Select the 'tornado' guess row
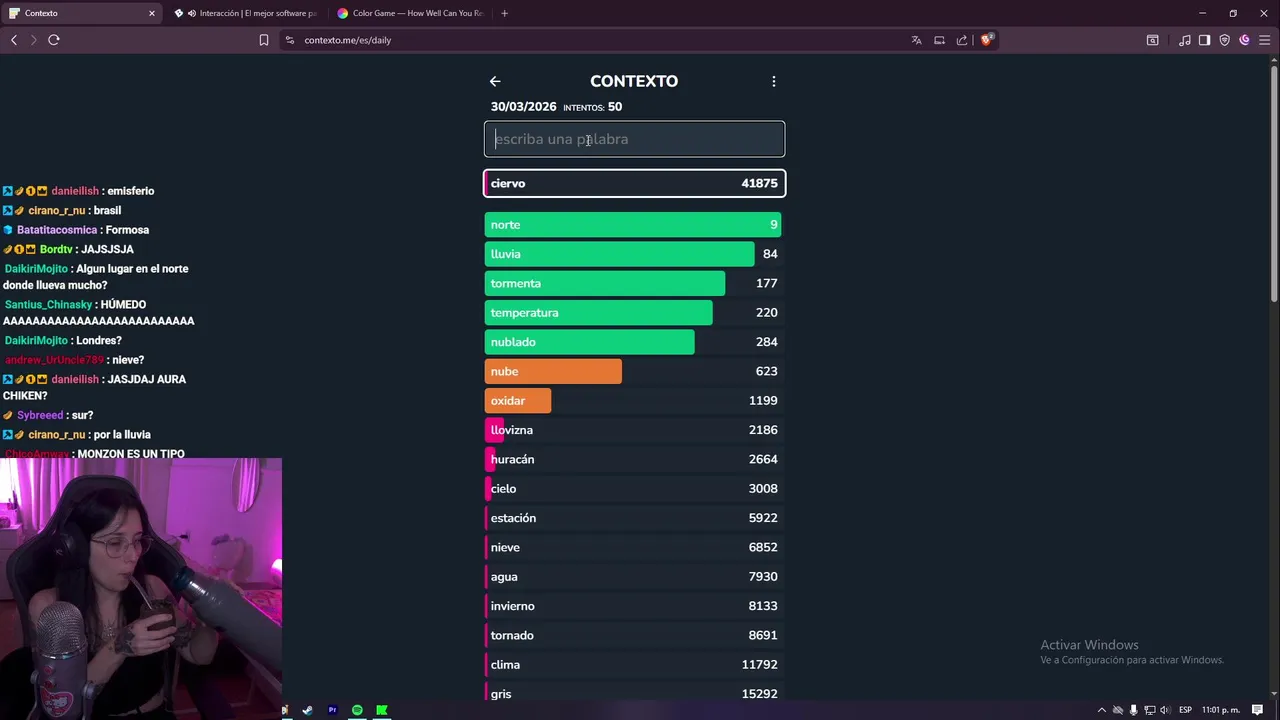 pyautogui.click(x=634, y=635)
